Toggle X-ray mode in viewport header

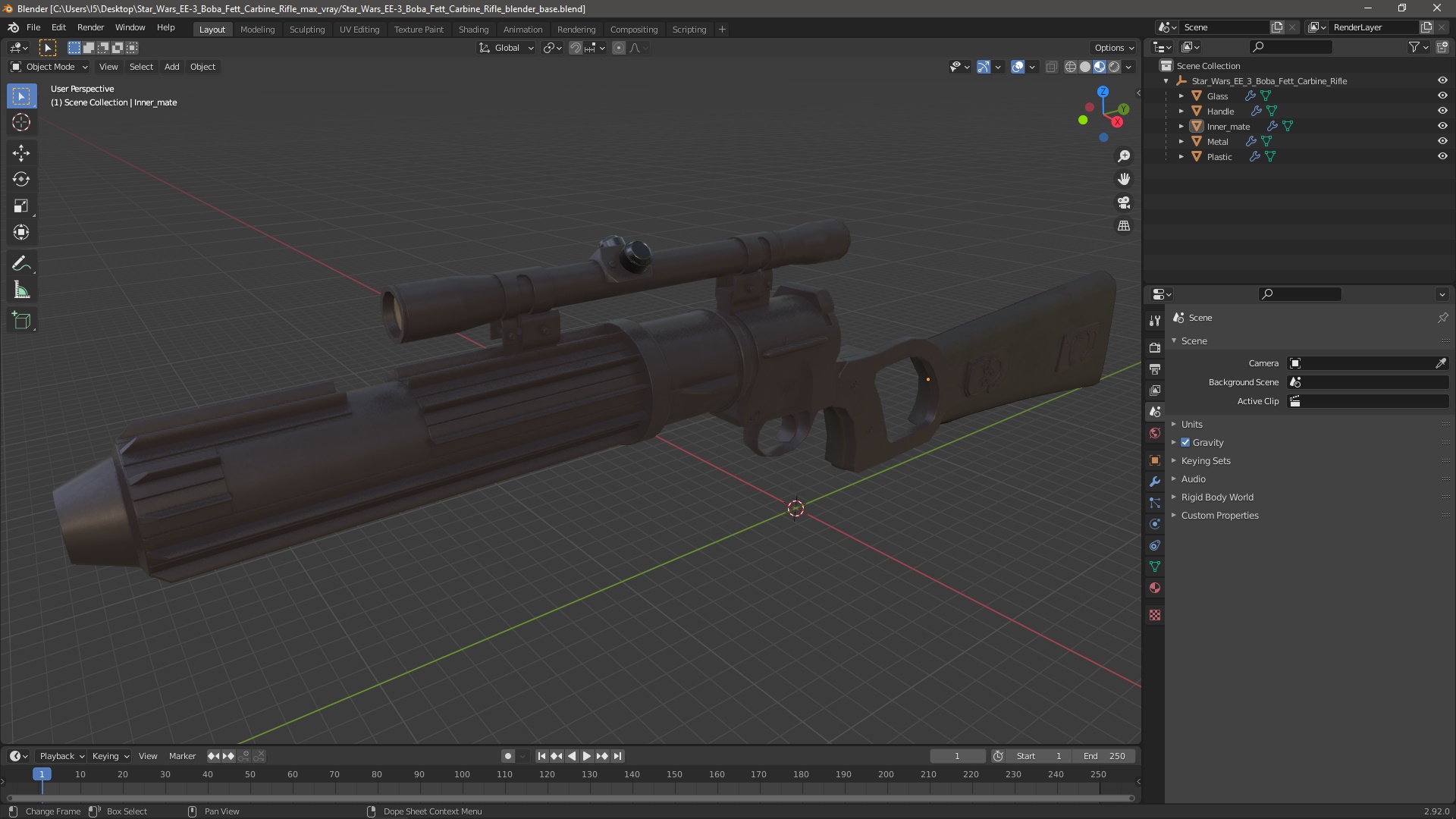pos(1051,67)
